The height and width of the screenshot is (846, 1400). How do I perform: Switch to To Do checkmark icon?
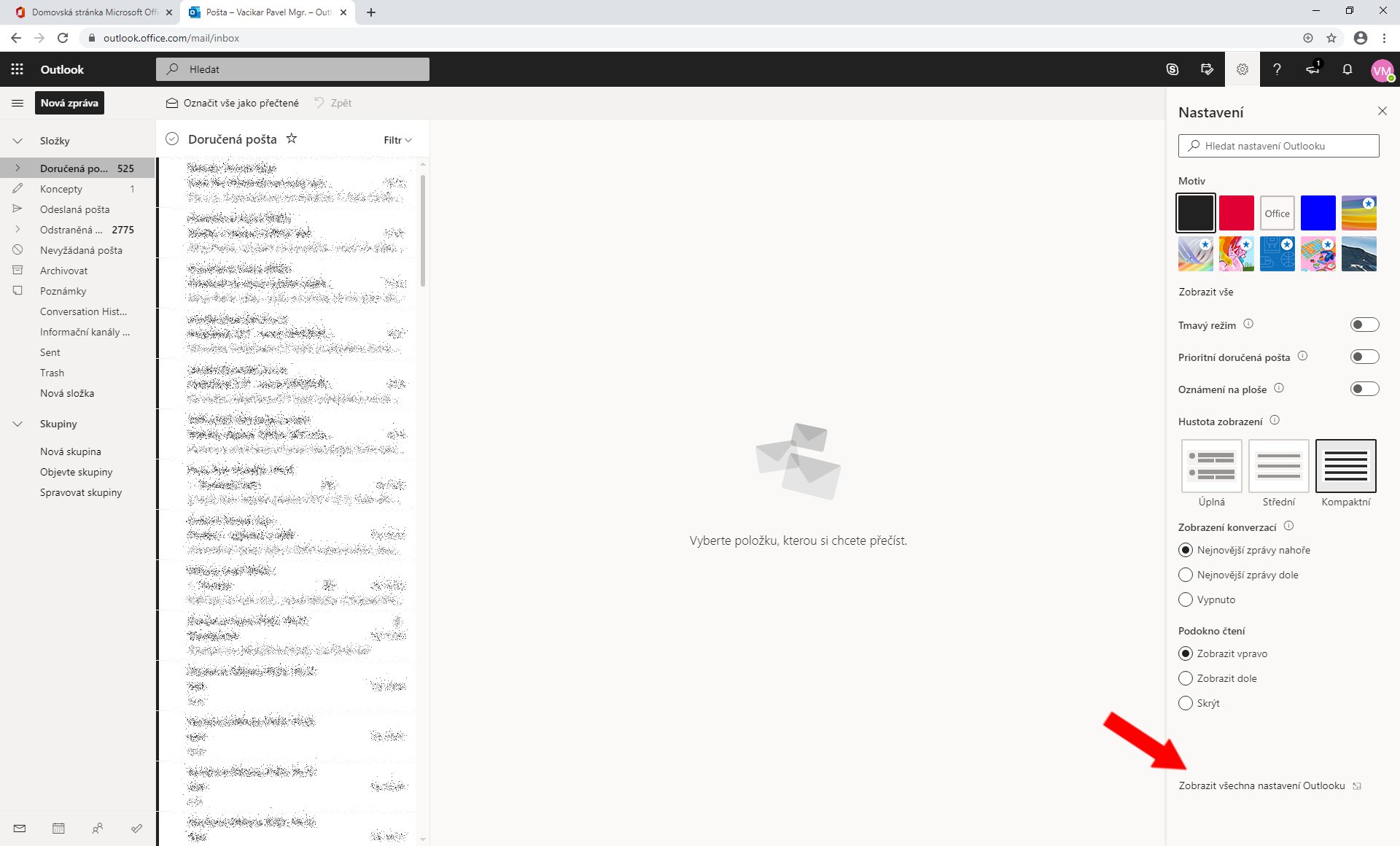[136, 828]
